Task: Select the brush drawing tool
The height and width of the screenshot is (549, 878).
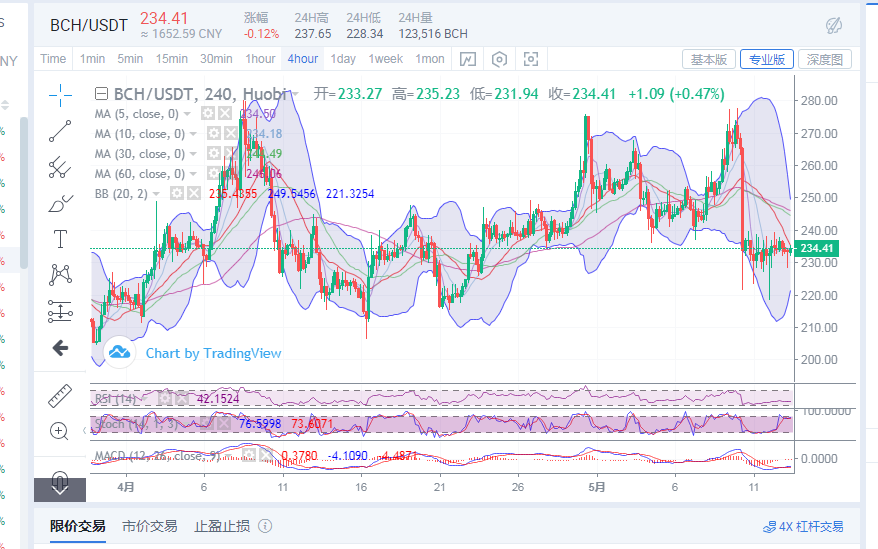Action: 60,203
